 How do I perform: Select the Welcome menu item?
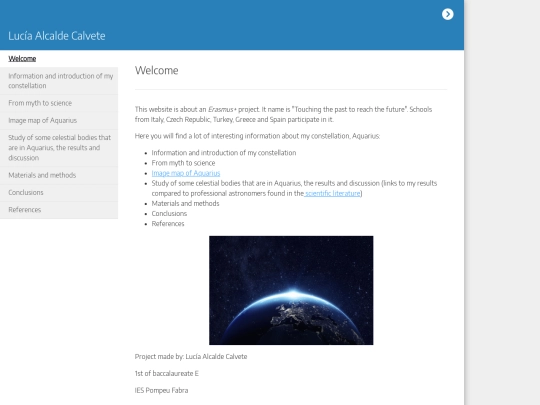(x=22, y=59)
